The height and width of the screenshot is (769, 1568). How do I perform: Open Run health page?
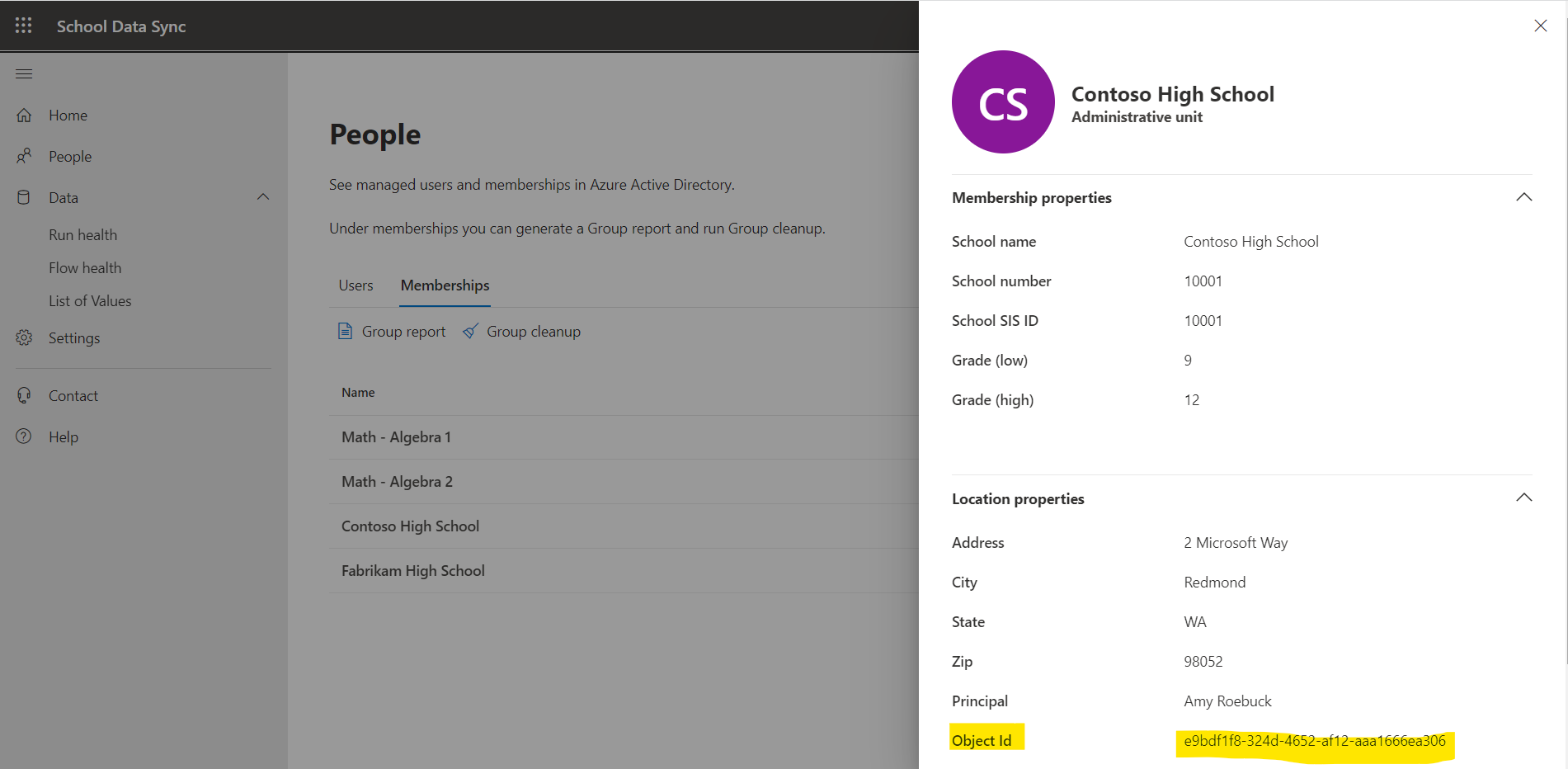[x=82, y=234]
